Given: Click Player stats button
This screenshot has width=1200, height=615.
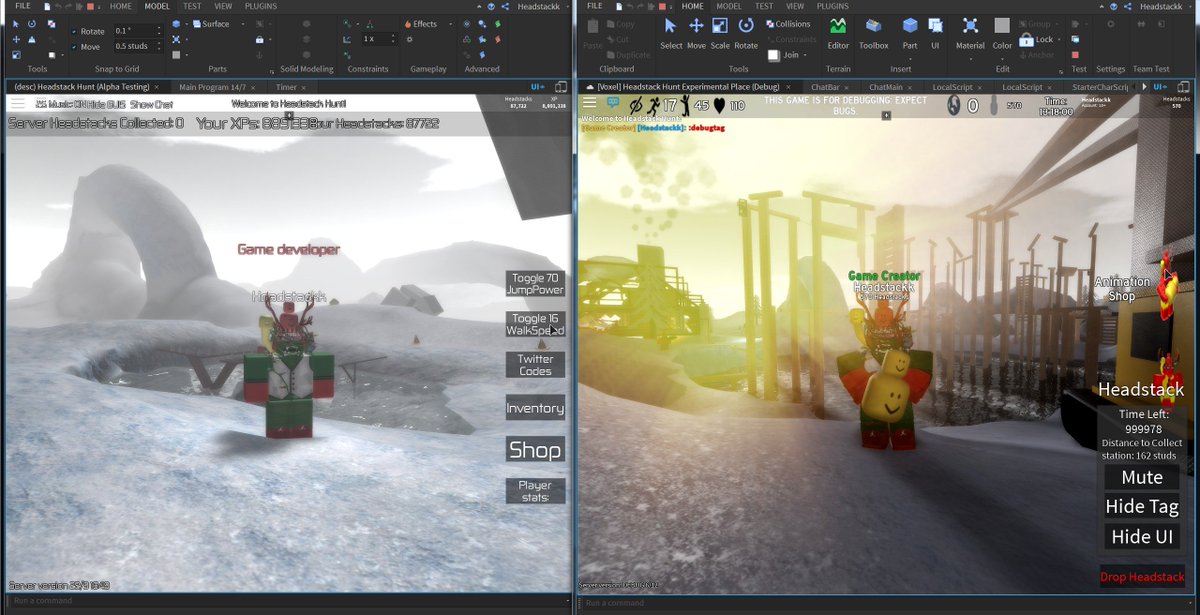Looking at the screenshot, I should [535, 491].
